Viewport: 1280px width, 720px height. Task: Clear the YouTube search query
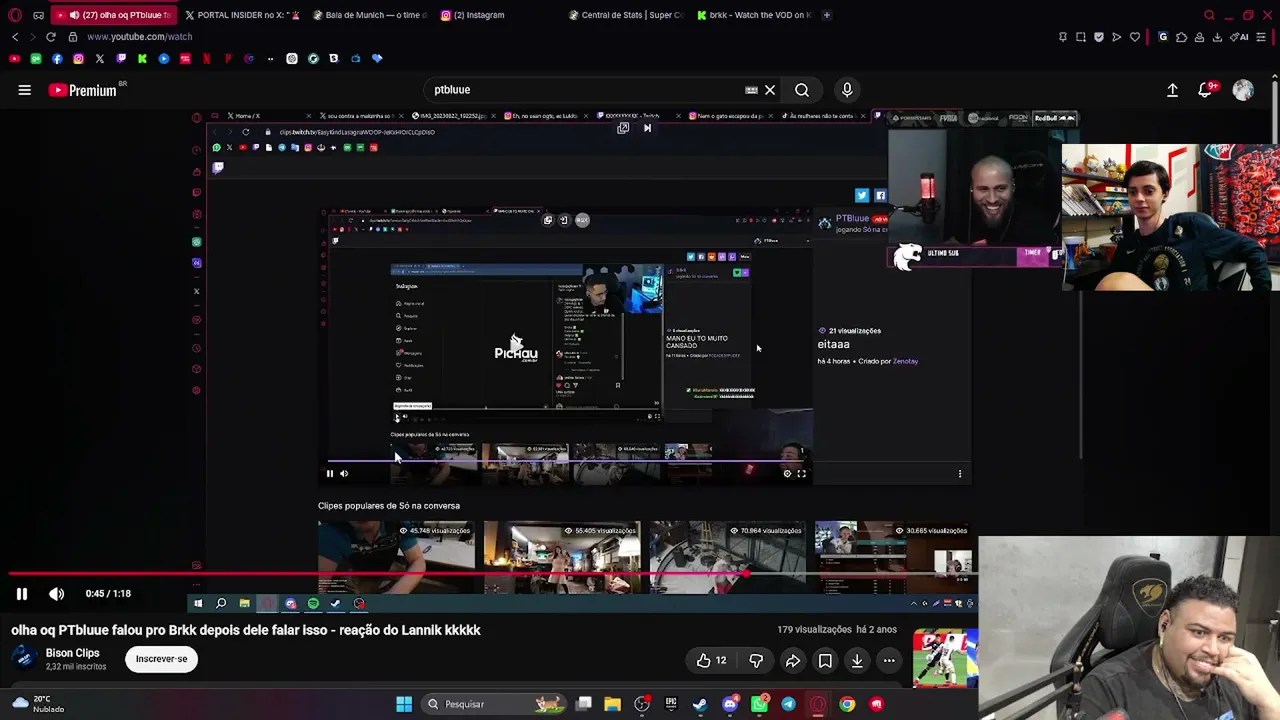770,90
